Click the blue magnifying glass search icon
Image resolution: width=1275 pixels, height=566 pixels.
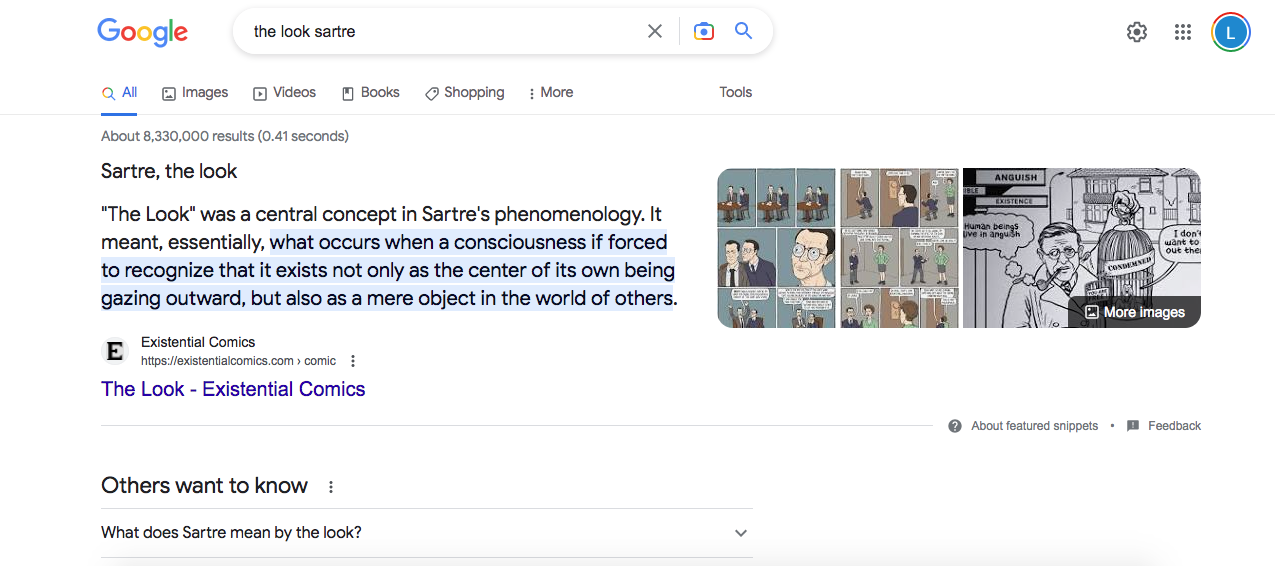743,31
